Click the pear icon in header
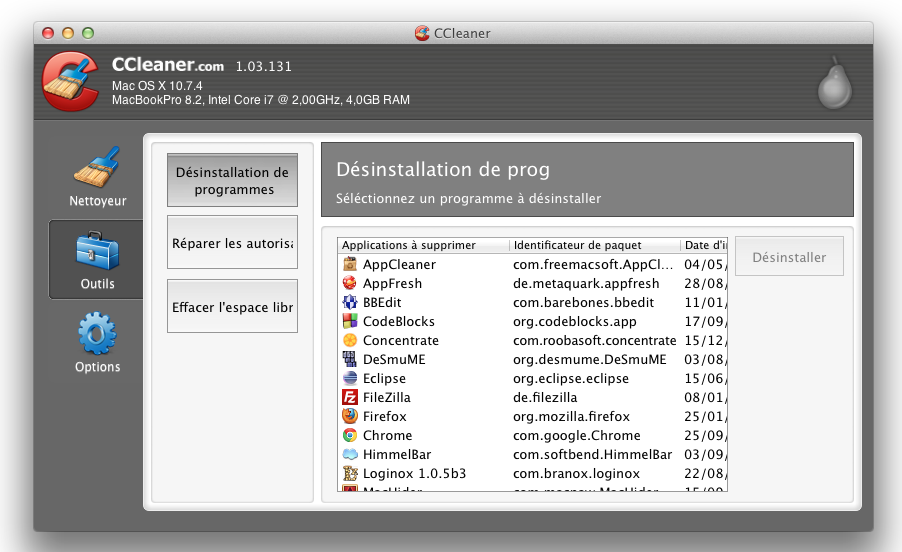This screenshot has width=902, height=552. click(833, 84)
